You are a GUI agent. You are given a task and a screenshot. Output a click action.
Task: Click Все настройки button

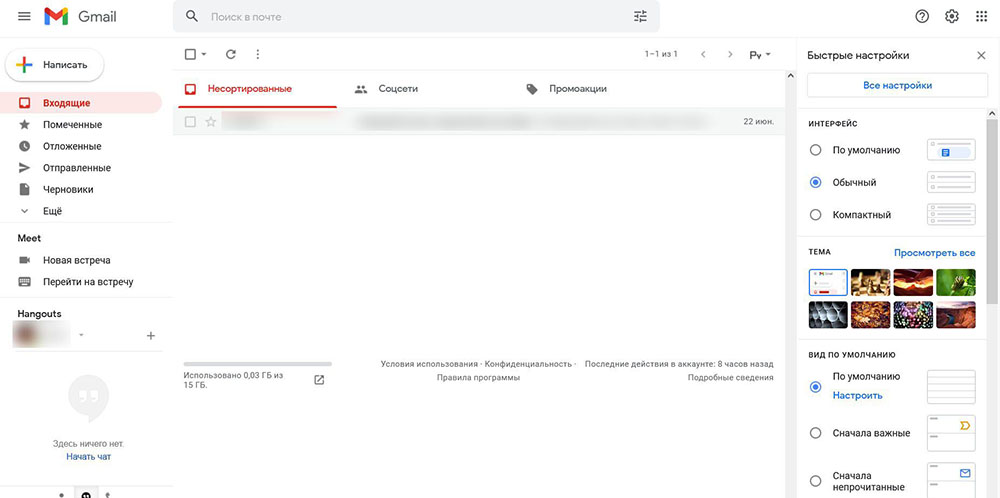pyautogui.click(x=897, y=85)
